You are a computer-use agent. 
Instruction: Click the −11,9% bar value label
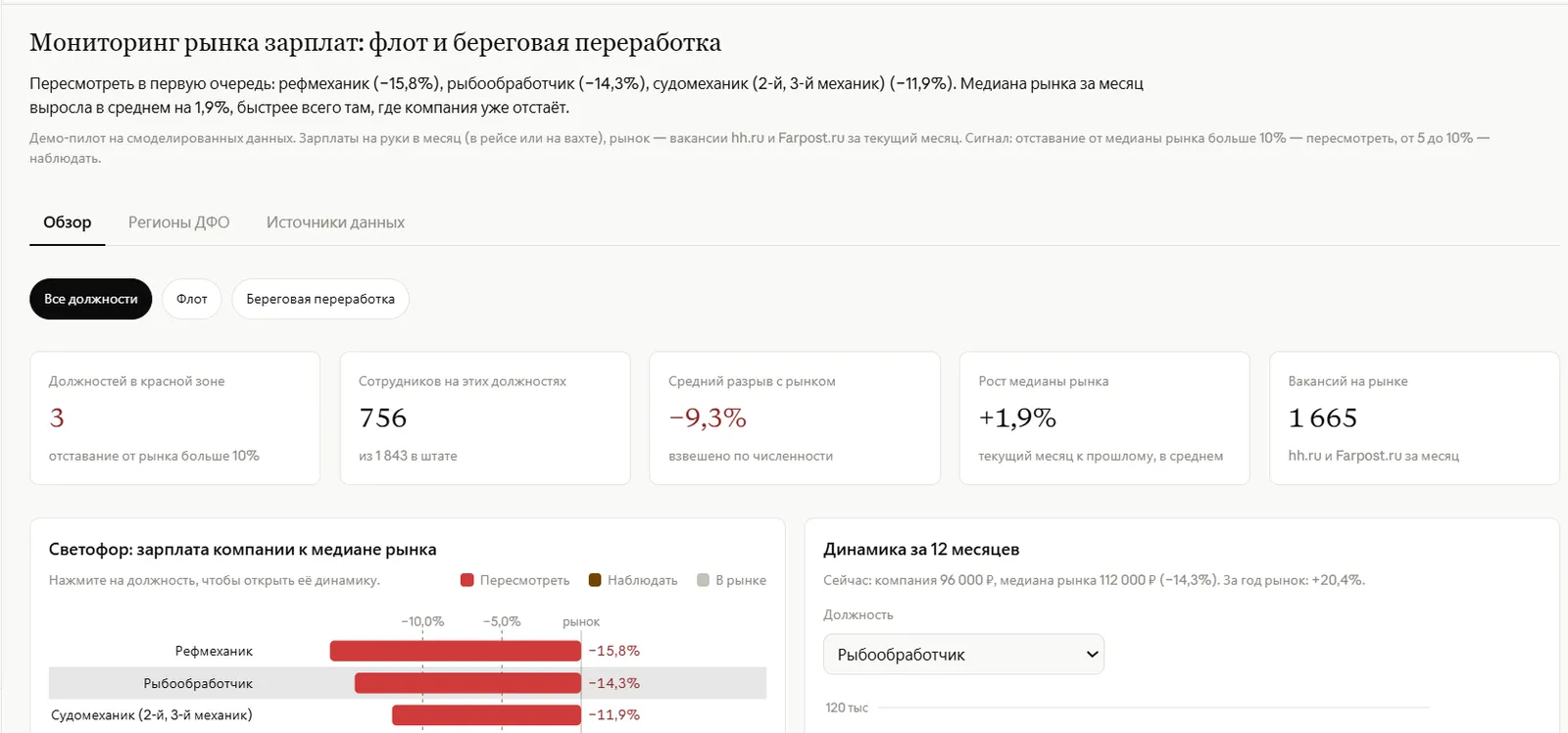point(614,715)
